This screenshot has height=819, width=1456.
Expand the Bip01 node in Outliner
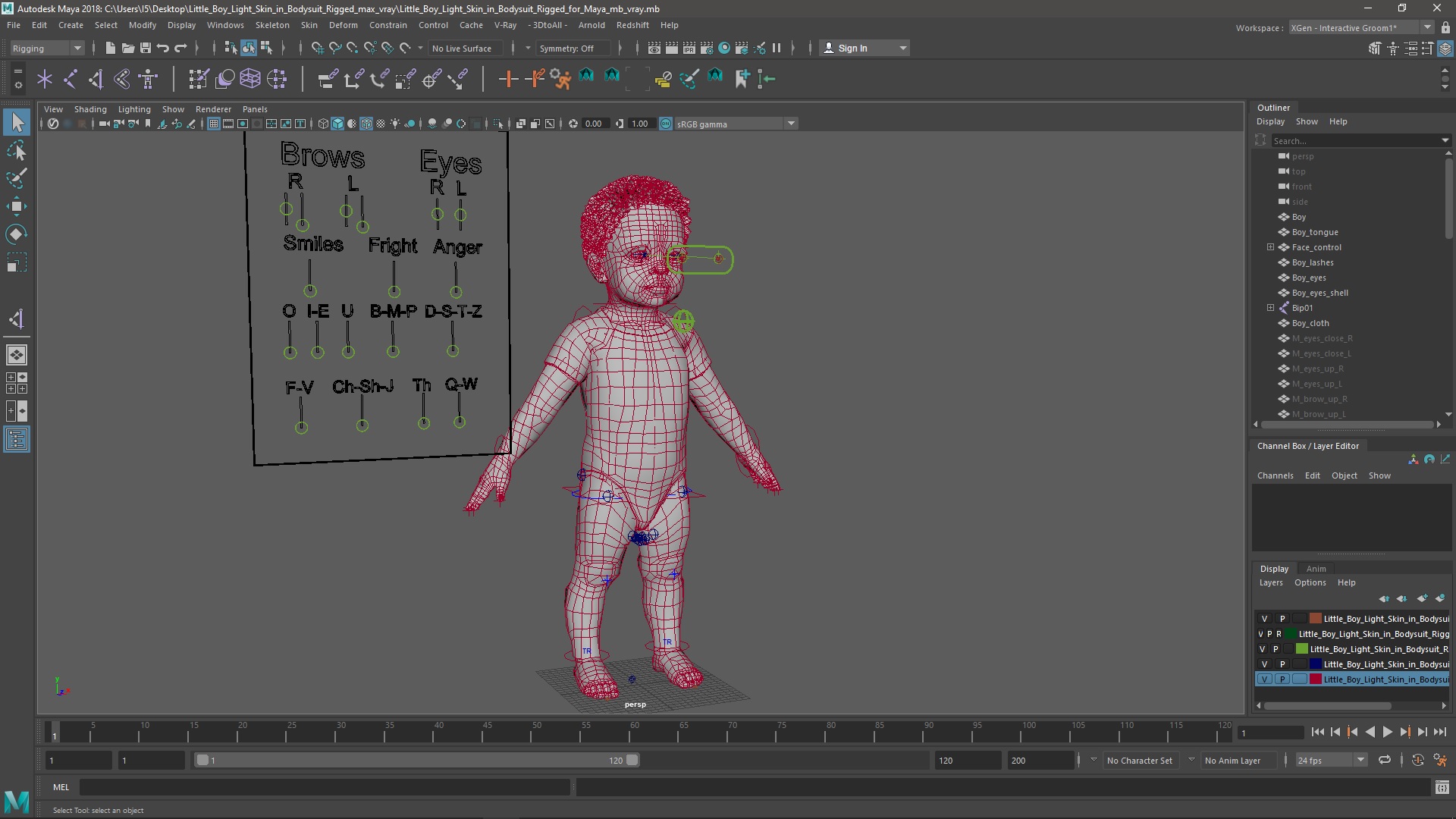(x=1270, y=308)
